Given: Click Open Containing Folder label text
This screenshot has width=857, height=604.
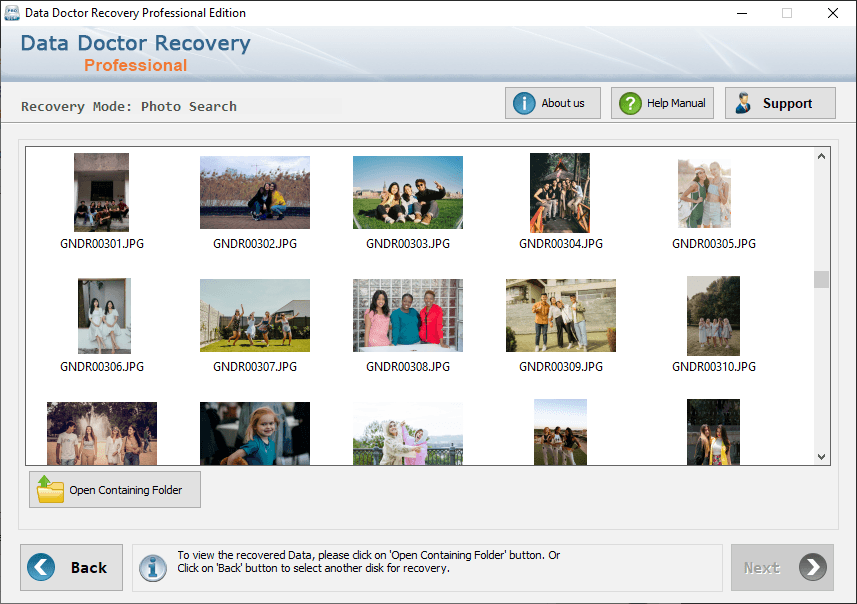Looking at the screenshot, I should coord(126,490).
